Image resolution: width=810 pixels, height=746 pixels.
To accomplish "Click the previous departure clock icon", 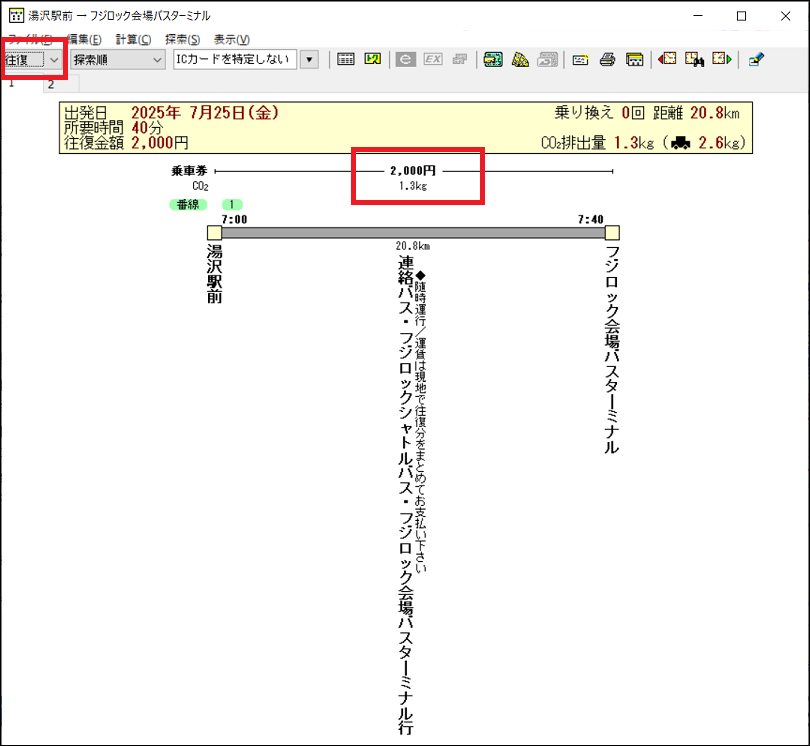I will pos(668,60).
